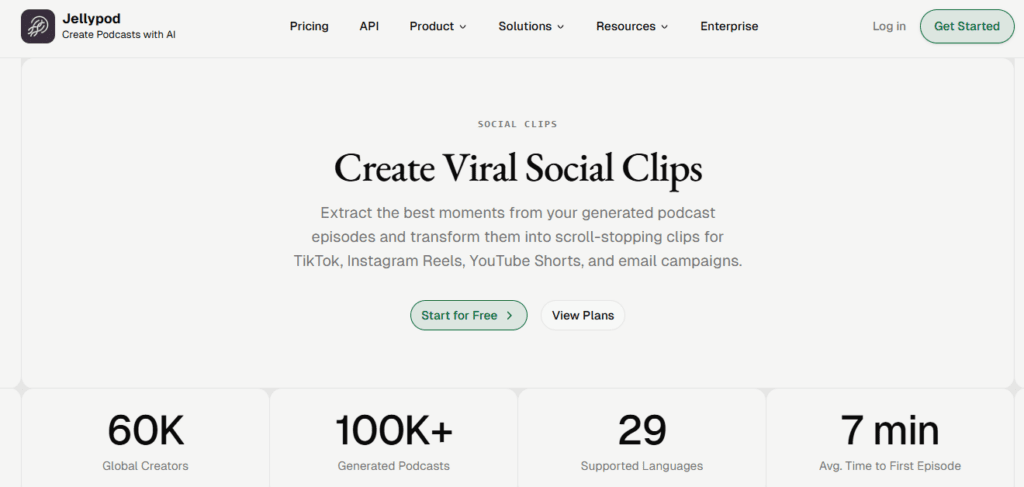The width and height of the screenshot is (1024, 487).
Task: Click the arrow in Start for Free
Action: click(509, 316)
